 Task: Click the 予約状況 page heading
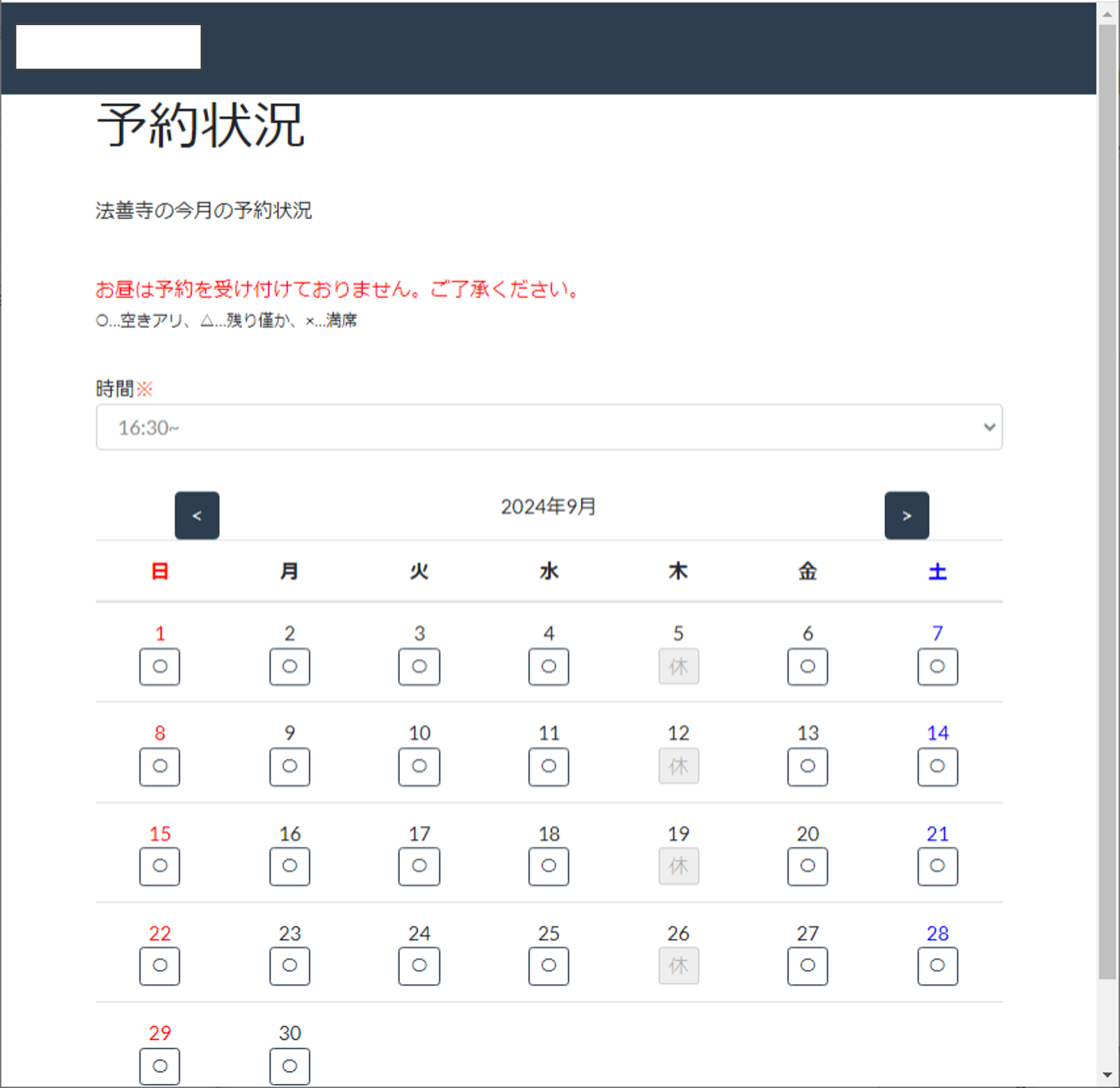pos(201,125)
